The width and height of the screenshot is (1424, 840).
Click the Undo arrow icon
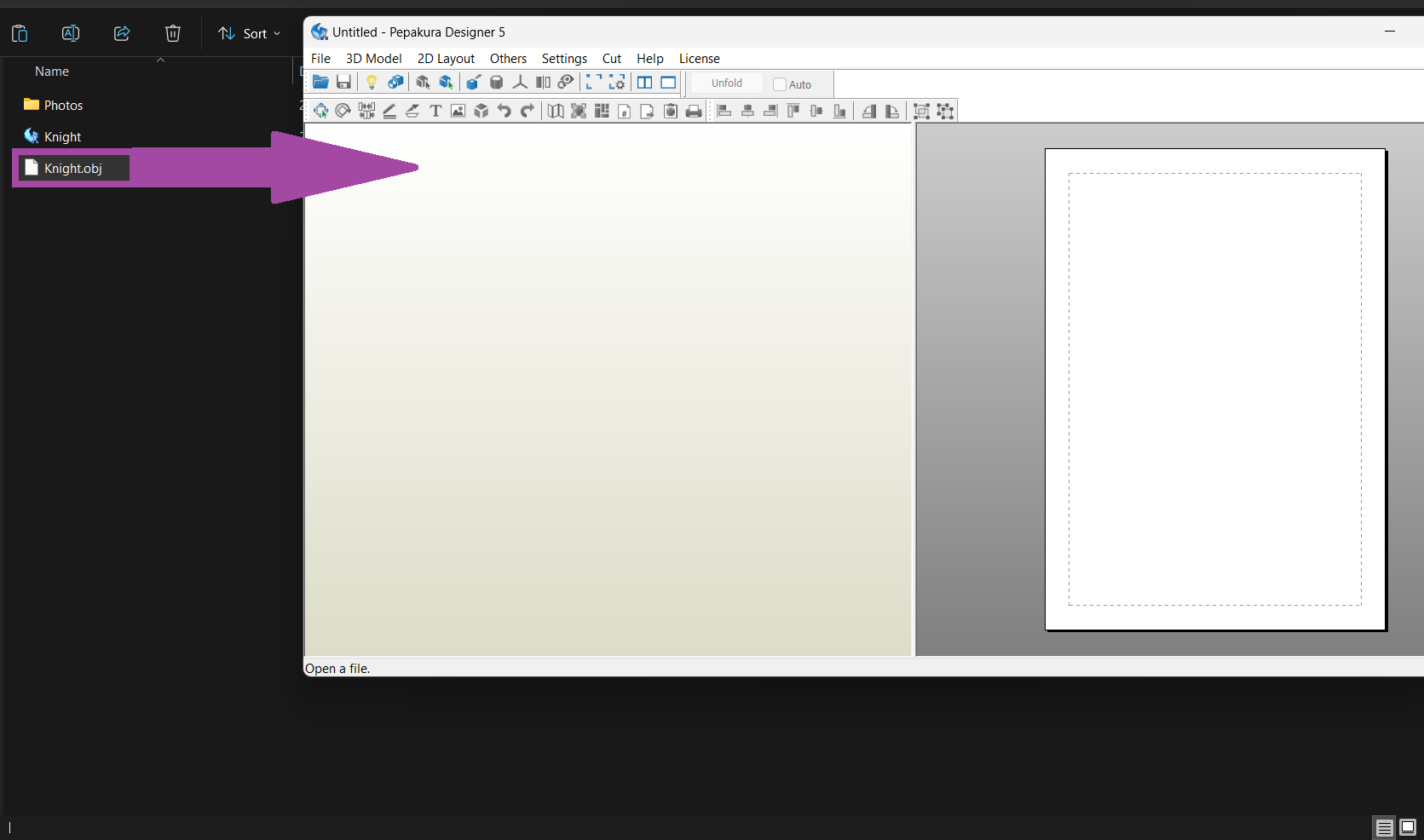click(x=504, y=111)
